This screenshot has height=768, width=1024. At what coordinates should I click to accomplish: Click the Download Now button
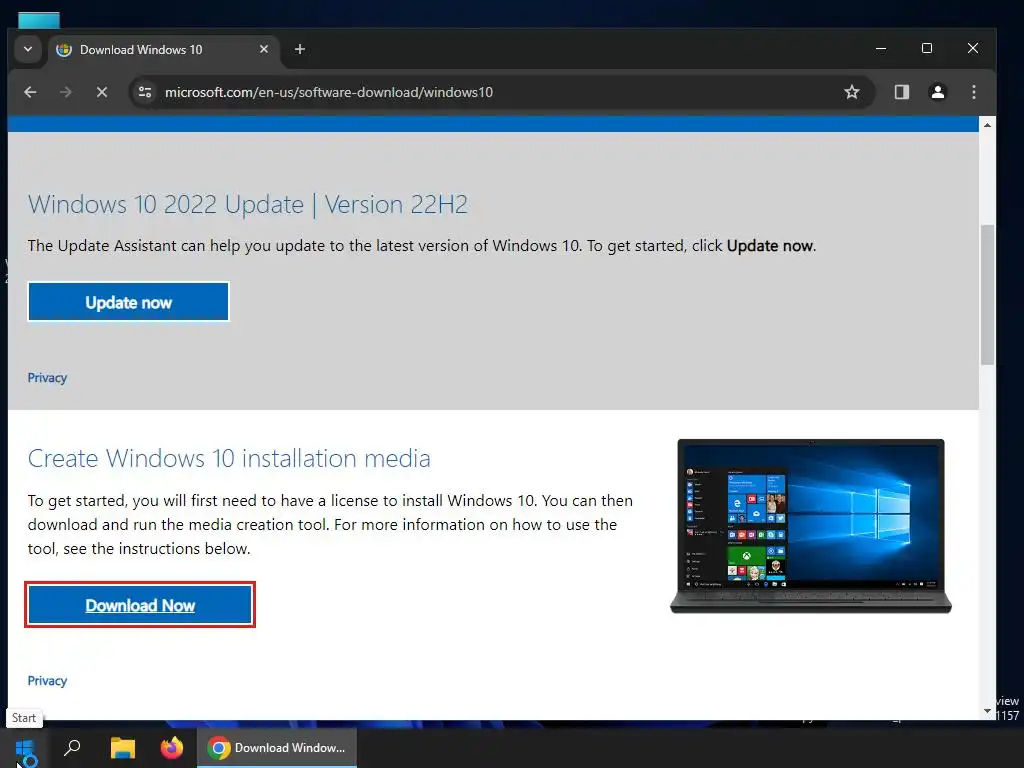pyautogui.click(x=140, y=605)
